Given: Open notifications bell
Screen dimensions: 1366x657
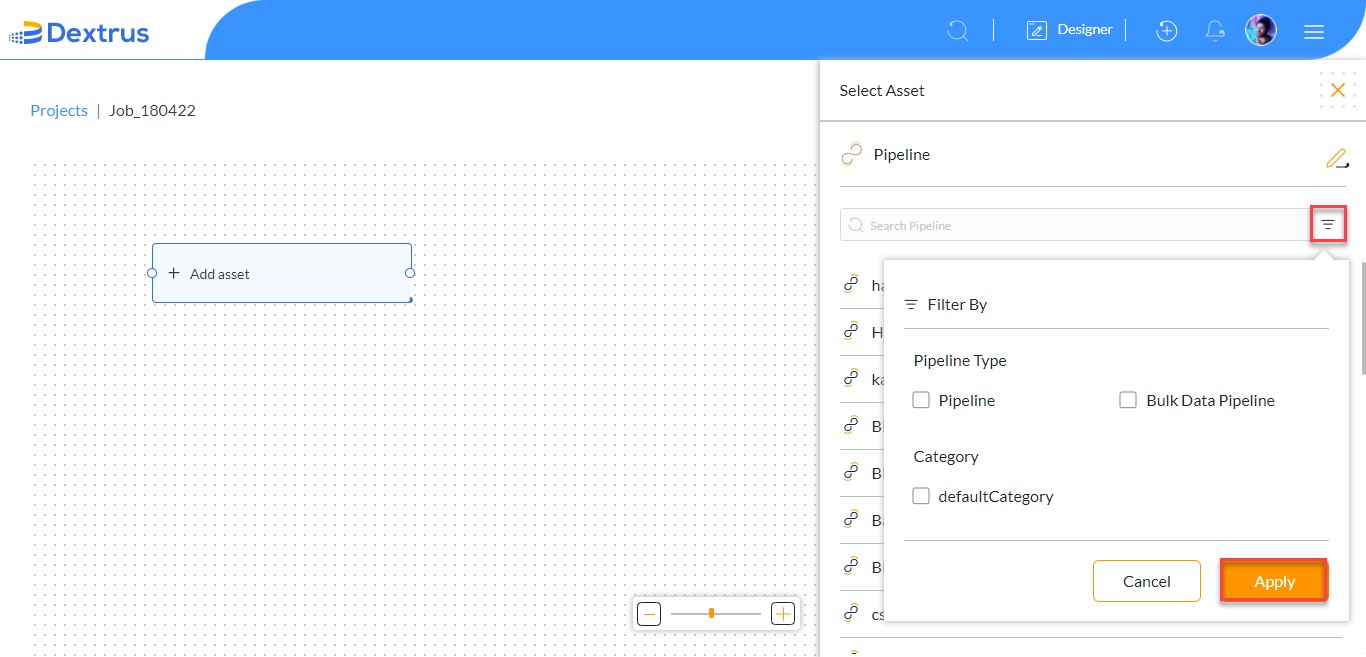Looking at the screenshot, I should (x=1215, y=31).
